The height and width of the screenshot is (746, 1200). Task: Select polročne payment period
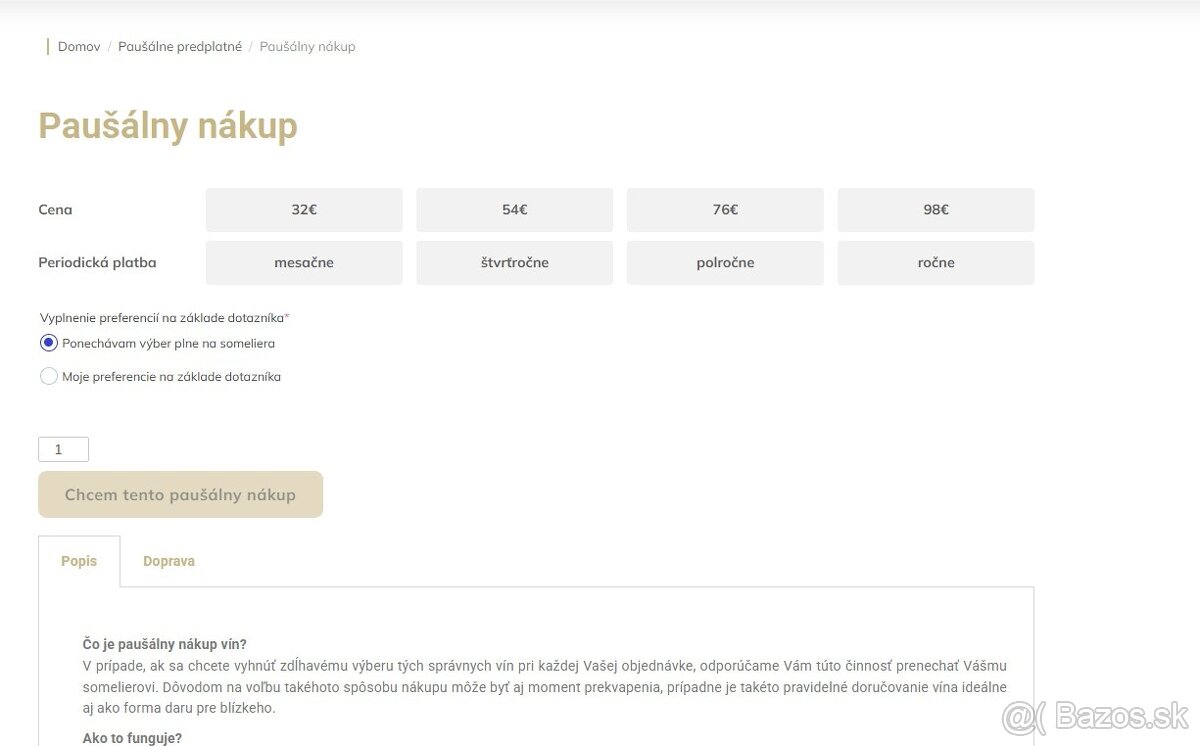[x=725, y=263]
